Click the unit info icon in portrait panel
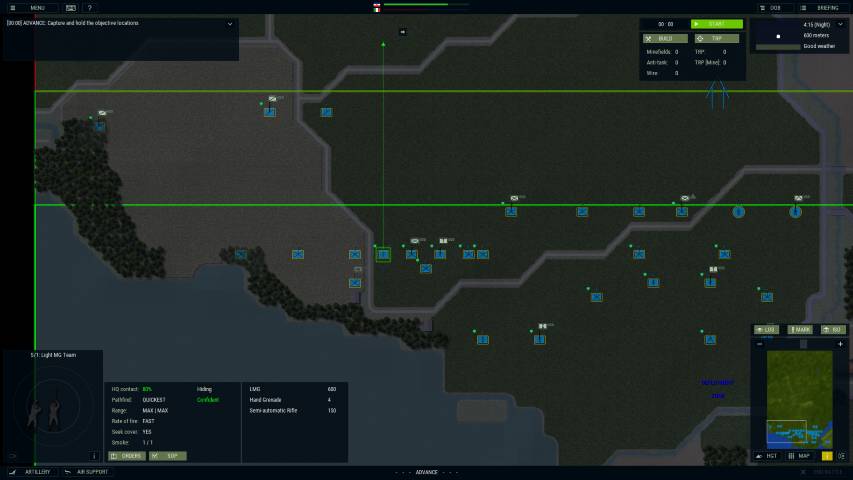This screenshot has width=853, height=480. click(x=94, y=456)
